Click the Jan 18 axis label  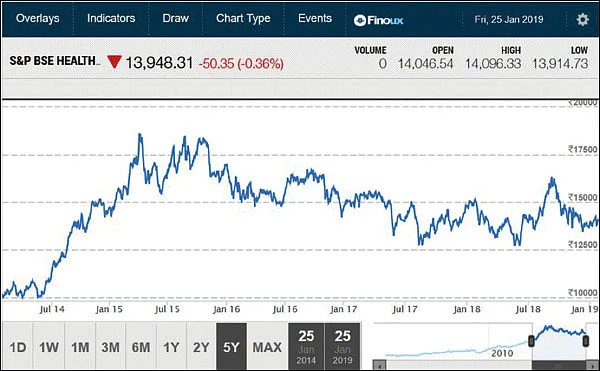coord(467,309)
